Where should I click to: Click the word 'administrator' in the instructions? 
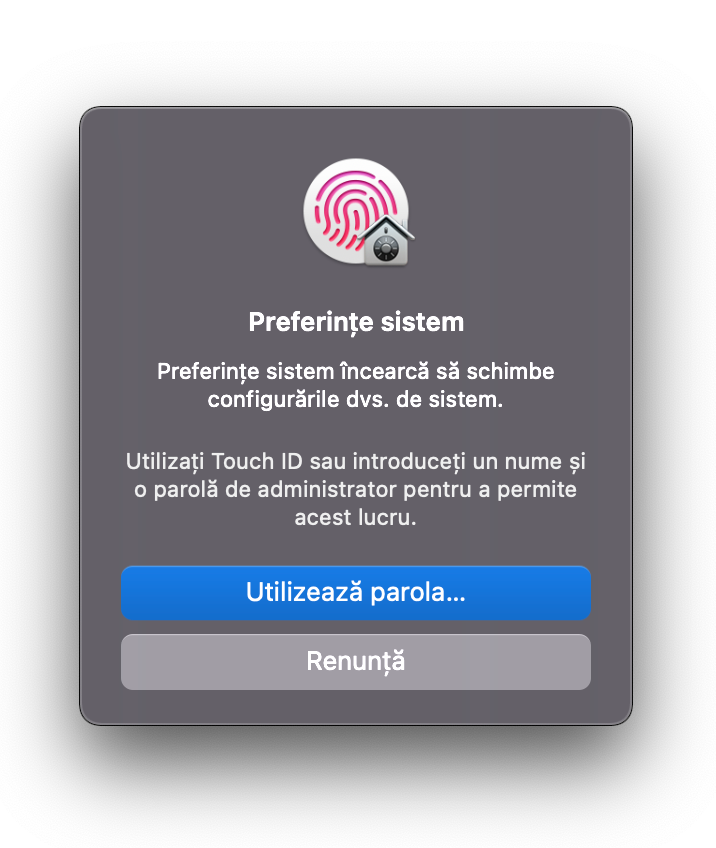327,490
